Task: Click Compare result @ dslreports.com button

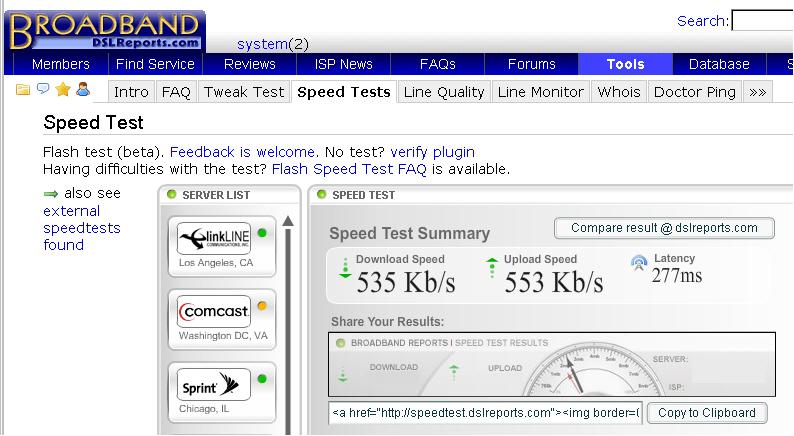Action: (664, 228)
